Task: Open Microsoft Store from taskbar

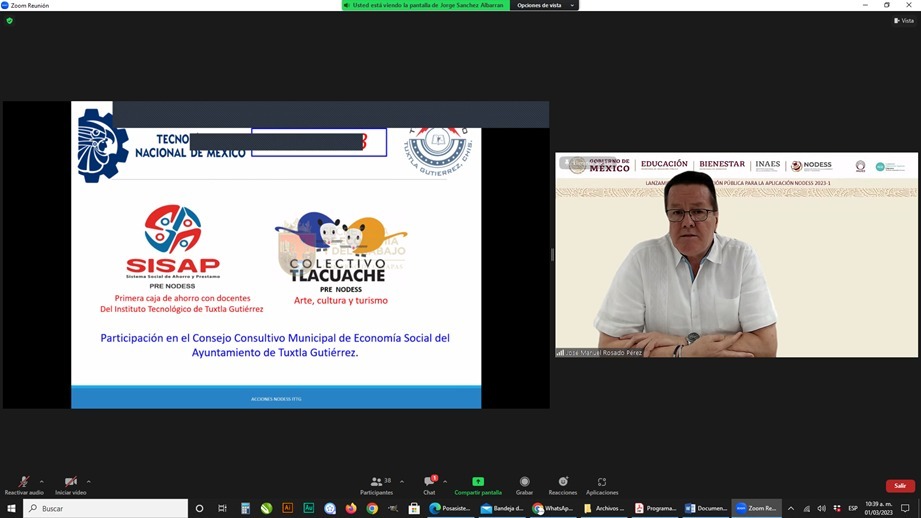Action: point(414,508)
